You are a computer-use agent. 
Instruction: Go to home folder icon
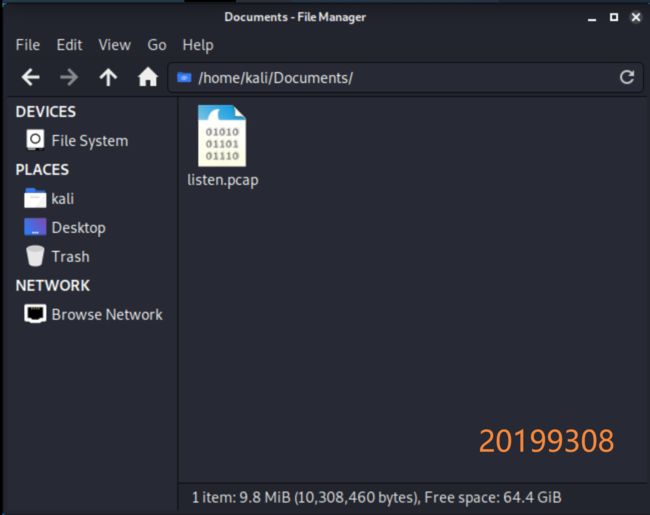[148, 77]
